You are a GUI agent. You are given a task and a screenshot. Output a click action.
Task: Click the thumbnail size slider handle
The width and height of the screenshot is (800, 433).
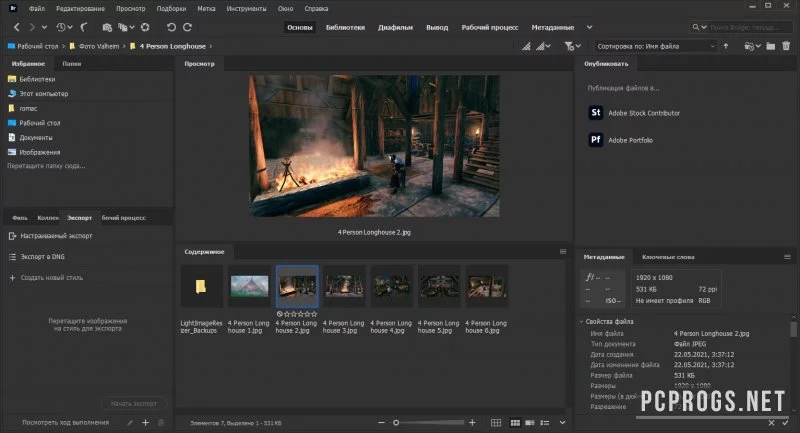click(396, 422)
